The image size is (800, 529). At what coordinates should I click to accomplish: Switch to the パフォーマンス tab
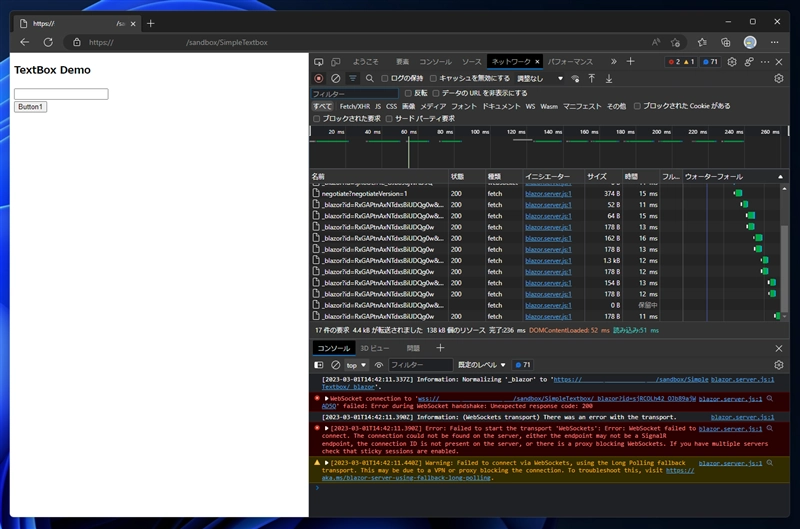click(570, 62)
